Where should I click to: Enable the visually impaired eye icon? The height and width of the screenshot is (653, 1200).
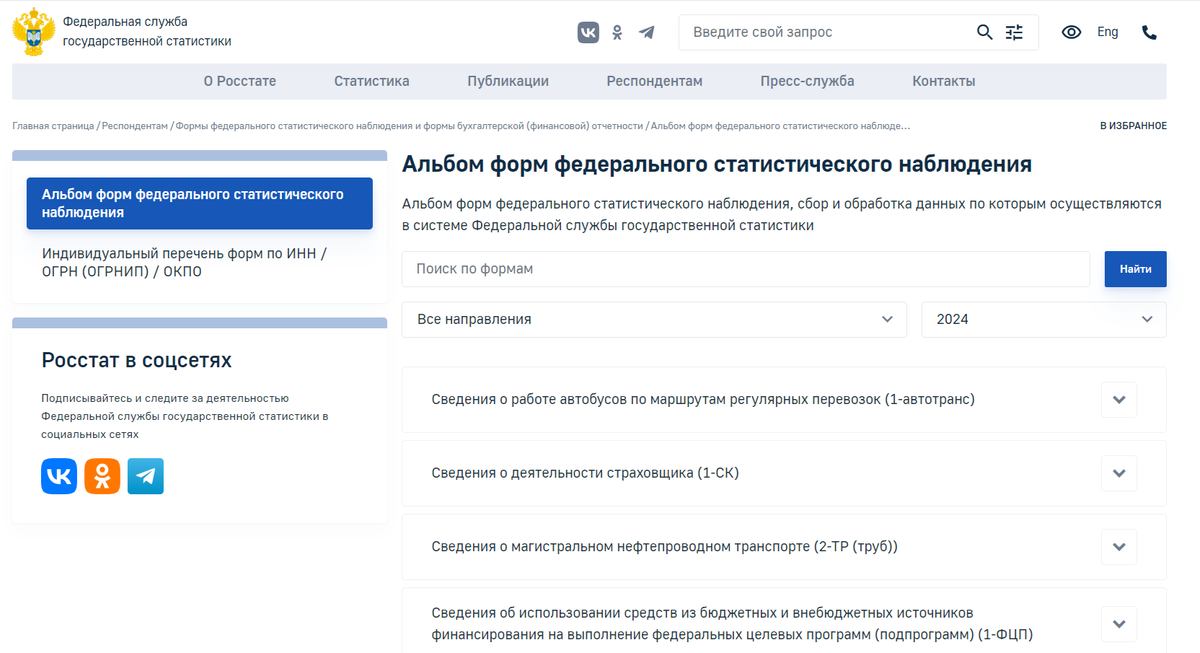pyautogui.click(x=1071, y=32)
